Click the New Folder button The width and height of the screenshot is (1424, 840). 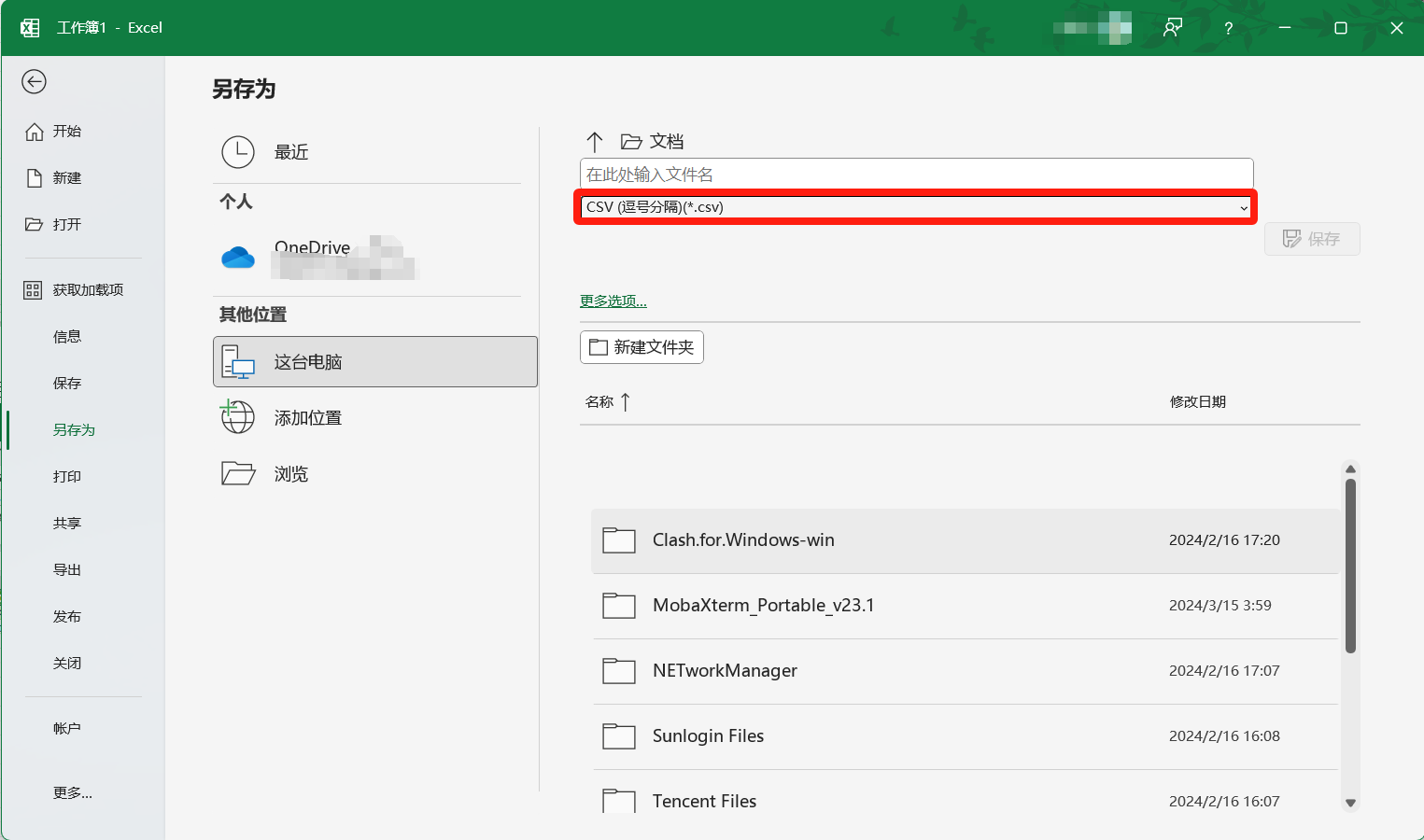pyautogui.click(x=642, y=347)
